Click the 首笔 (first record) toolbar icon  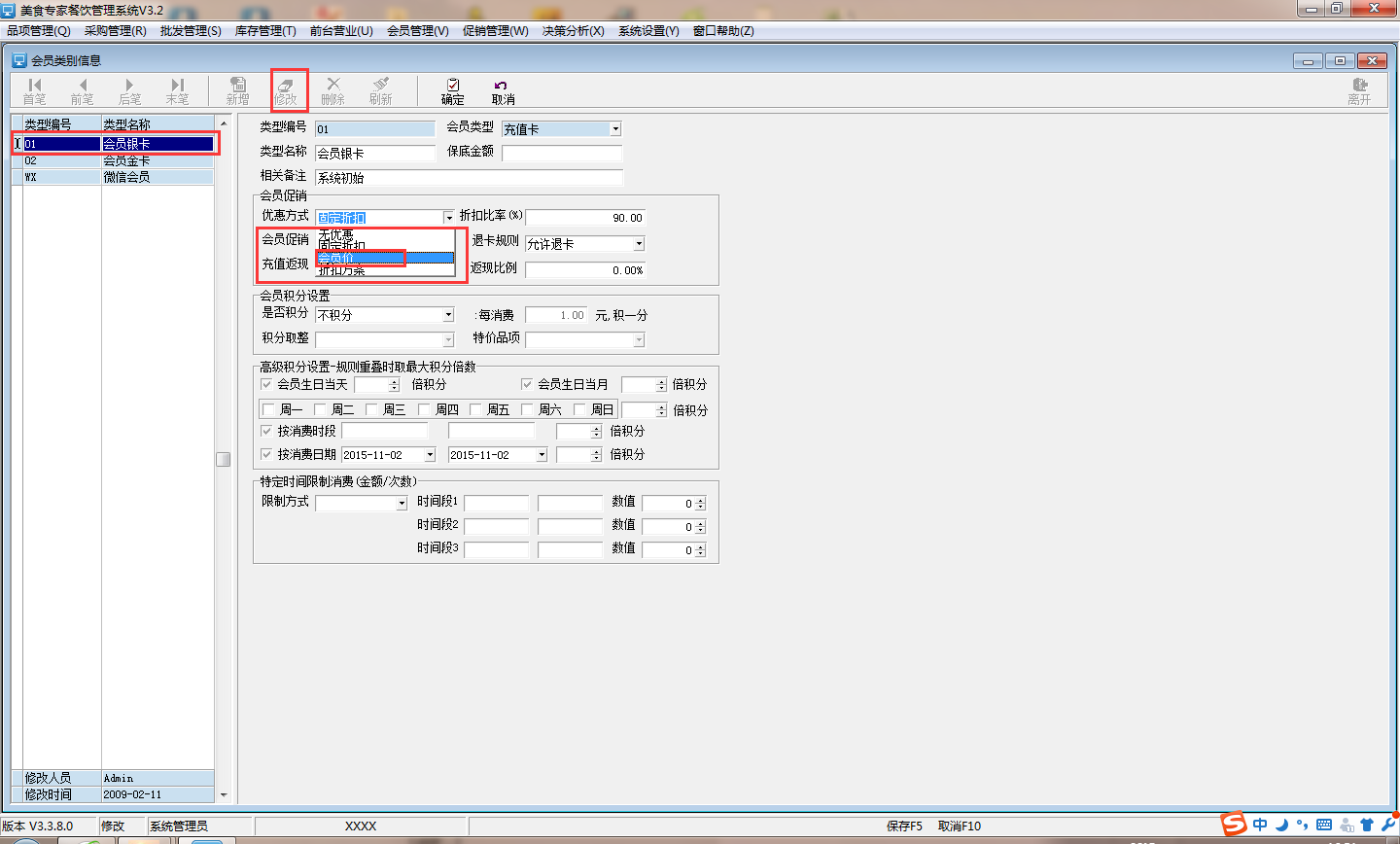click(35, 90)
